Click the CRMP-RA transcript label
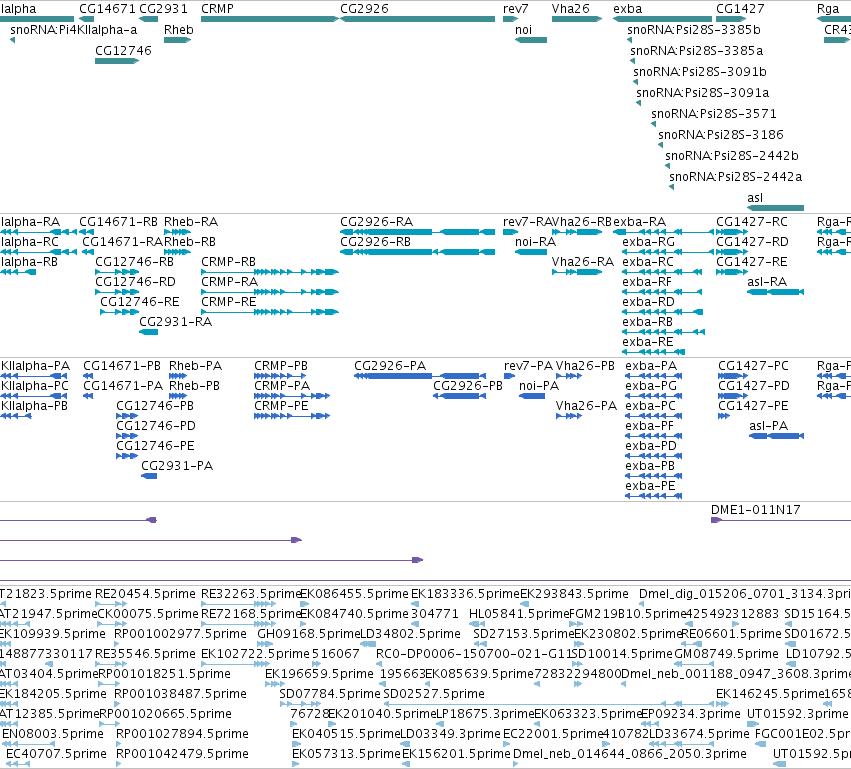Viewport: 851px width, 769px height. [229, 282]
